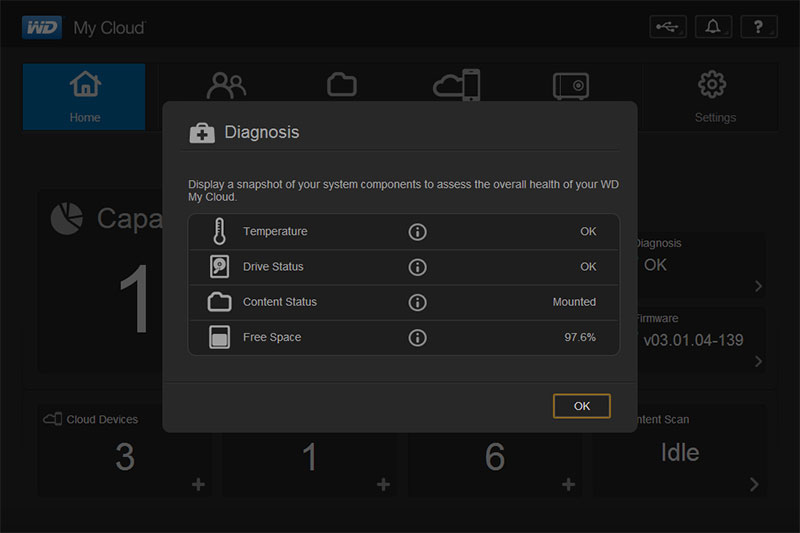Image resolution: width=800 pixels, height=533 pixels.
Task: Click the folder Content Status icon
Action: tap(219, 302)
